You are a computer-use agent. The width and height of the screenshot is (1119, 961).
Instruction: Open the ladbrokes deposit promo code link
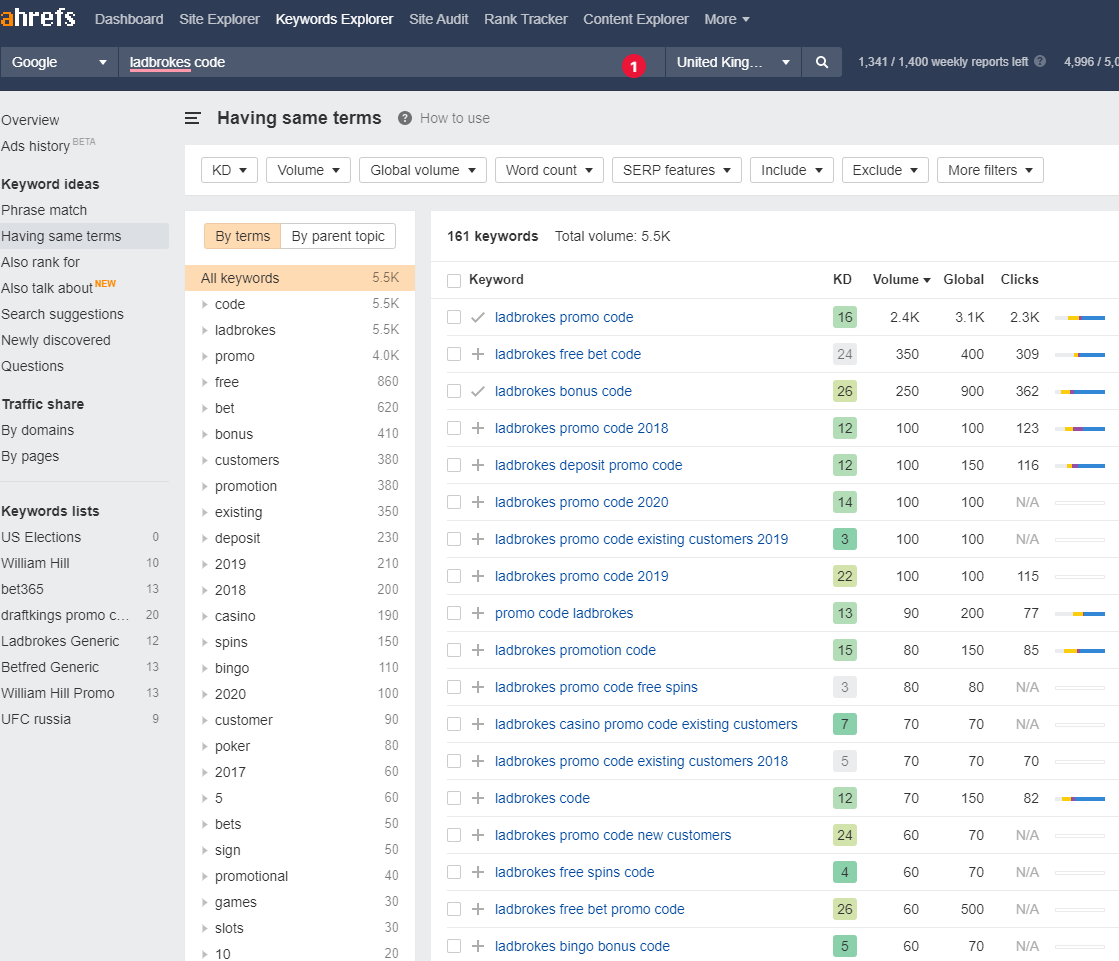(x=588, y=465)
